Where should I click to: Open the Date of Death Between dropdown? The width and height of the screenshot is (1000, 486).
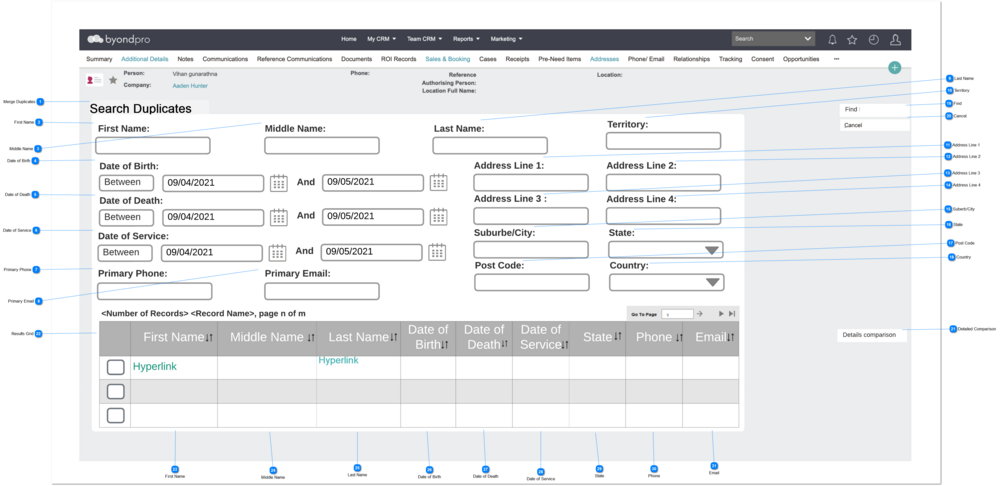(x=126, y=217)
